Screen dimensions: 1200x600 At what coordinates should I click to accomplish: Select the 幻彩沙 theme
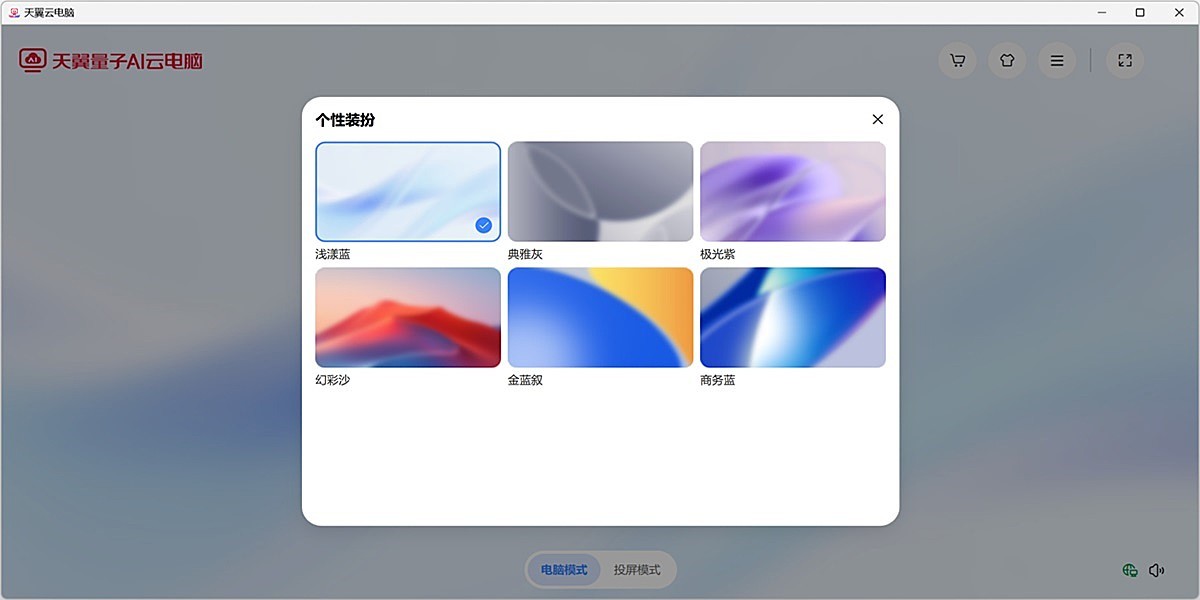[407, 317]
